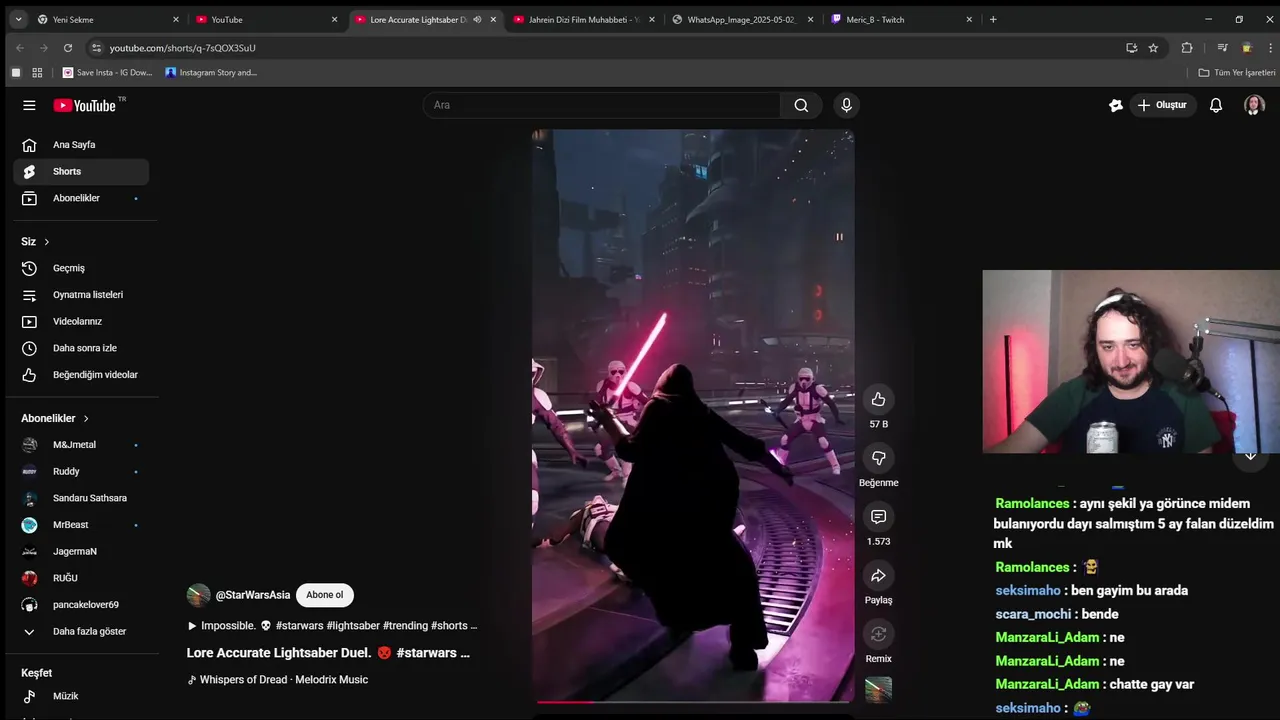The height and width of the screenshot is (720, 1280).
Task: Open YouTube notifications bell
Action: [x=1216, y=105]
